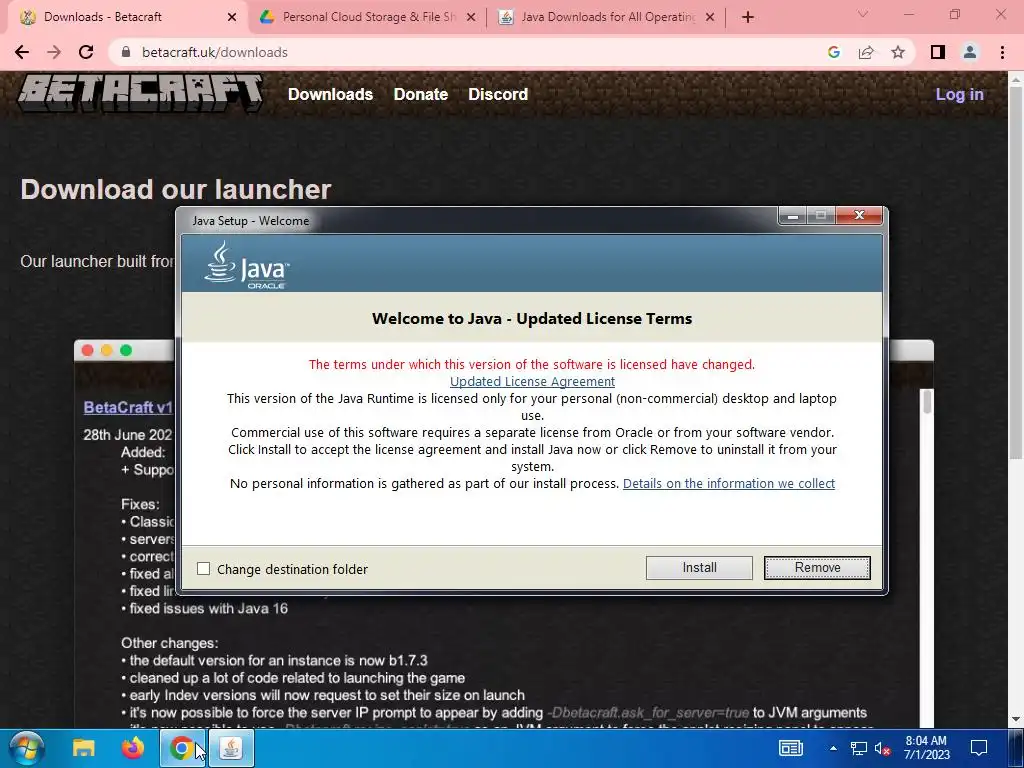Click the share page icon
The width and height of the screenshot is (1024, 768).
[866, 52]
